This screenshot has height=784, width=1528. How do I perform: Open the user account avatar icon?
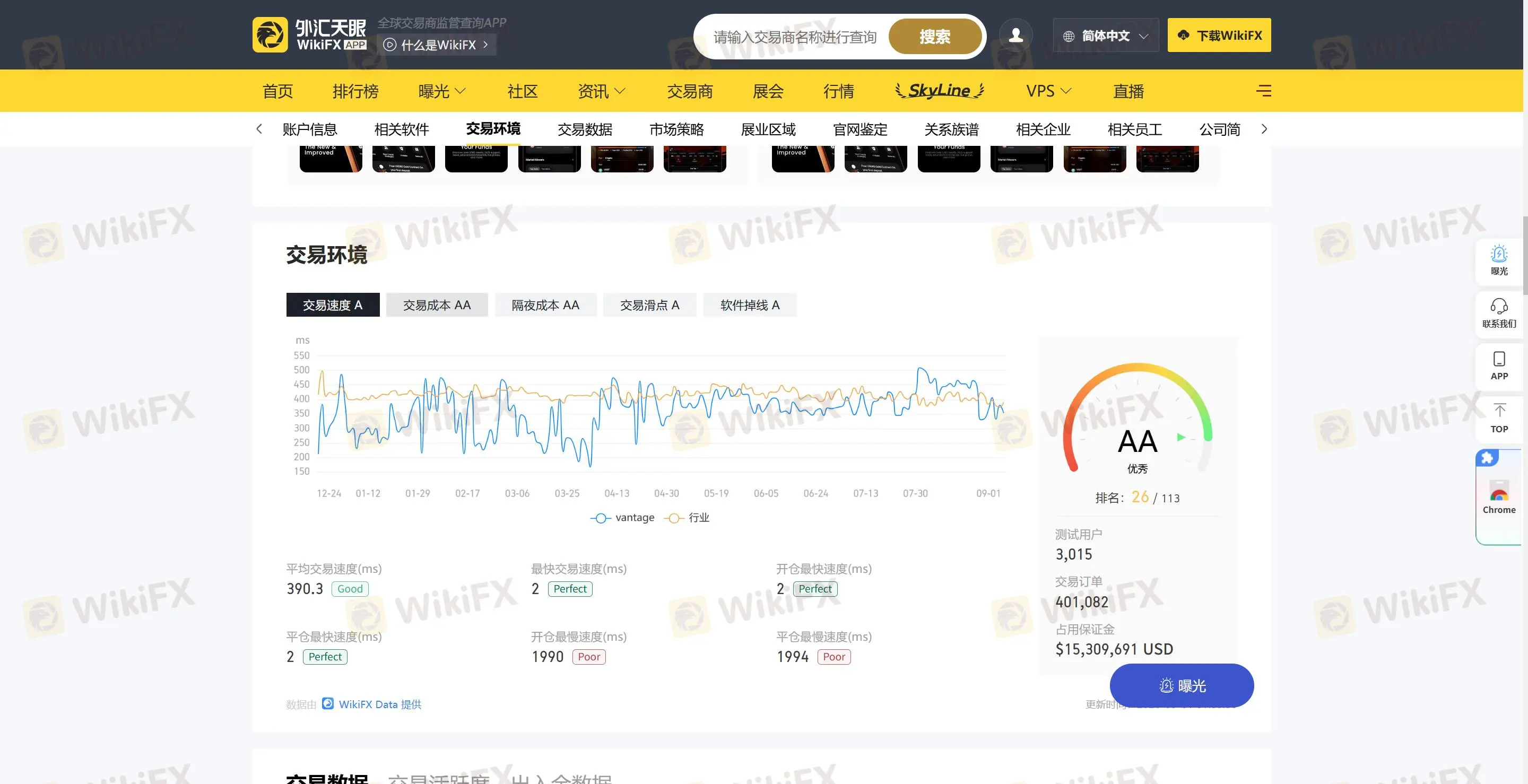(1015, 36)
